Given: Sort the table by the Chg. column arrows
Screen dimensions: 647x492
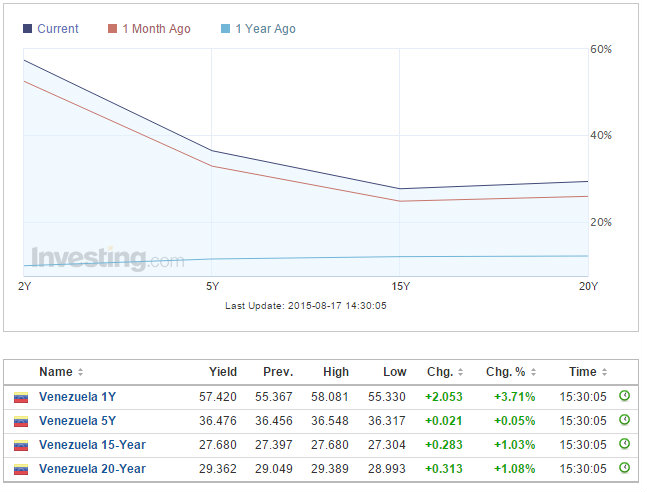Looking at the screenshot, I should coord(460,372).
